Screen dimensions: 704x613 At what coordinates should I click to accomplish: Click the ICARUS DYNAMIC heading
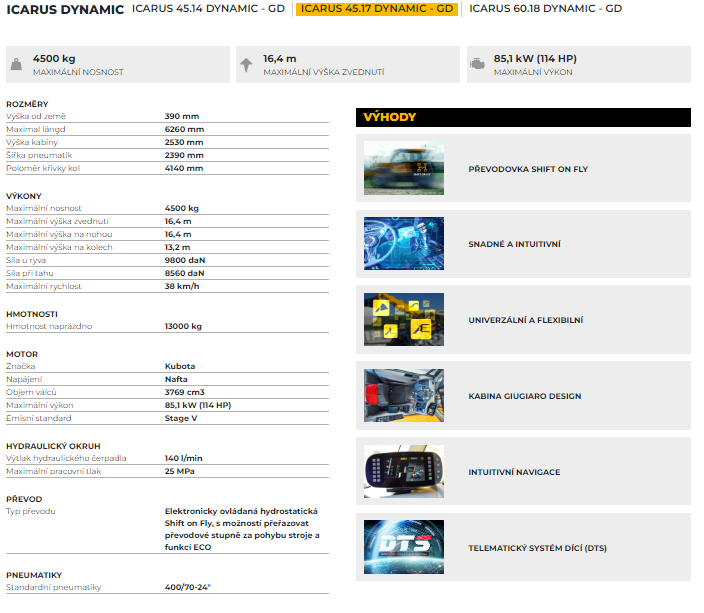coord(65,9)
